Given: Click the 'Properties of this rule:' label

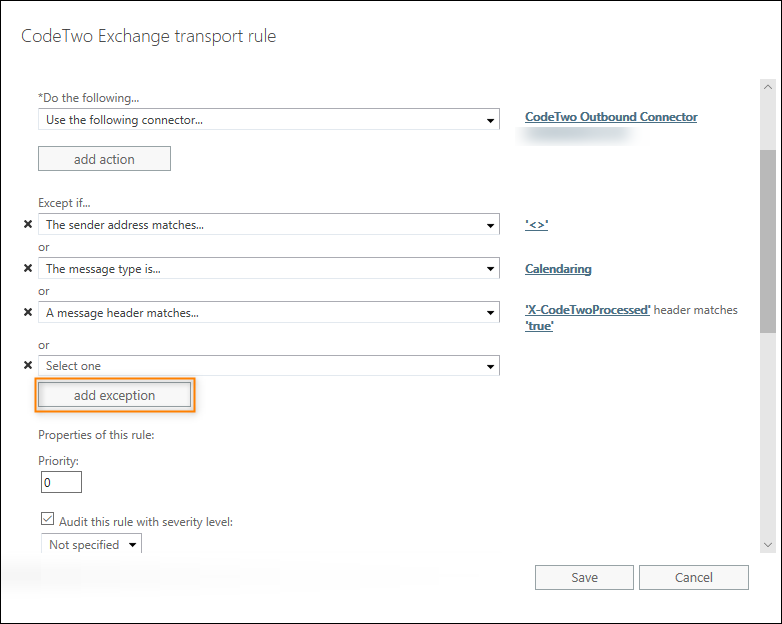Looking at the screenshot, I should pos(96,435).
